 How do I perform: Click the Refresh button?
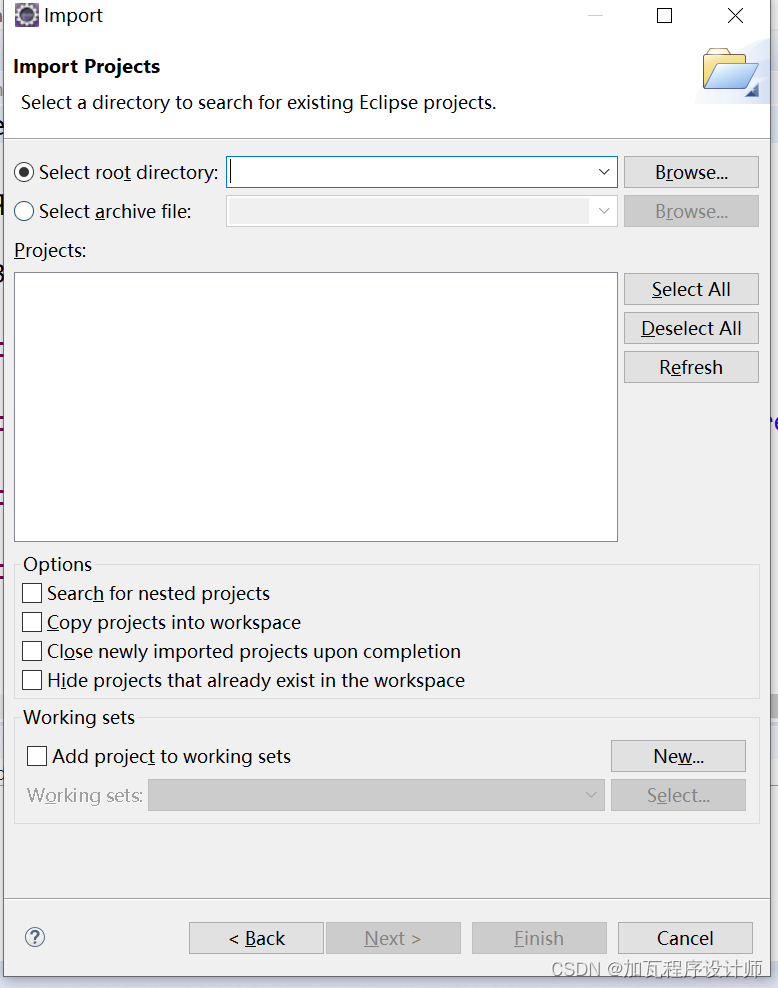pyautogui.click(x=691, y=367)
